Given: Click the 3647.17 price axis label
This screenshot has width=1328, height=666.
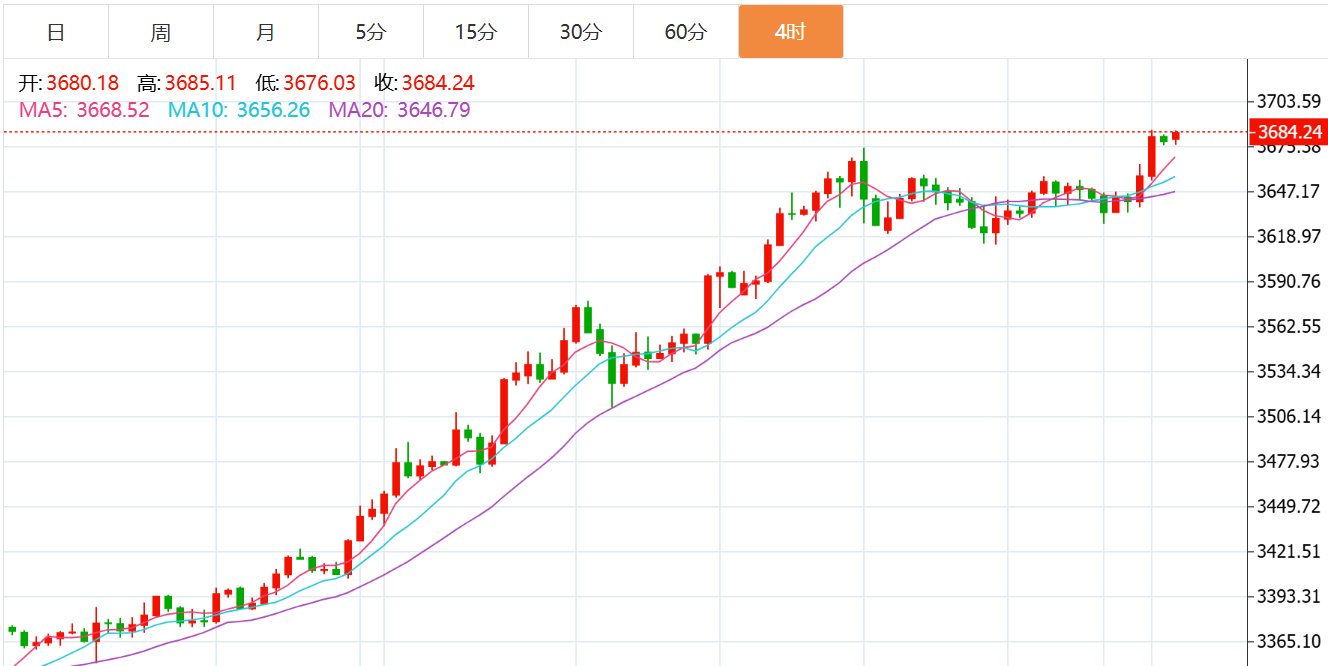Looking at the screenshot, I should point(1289,191).
